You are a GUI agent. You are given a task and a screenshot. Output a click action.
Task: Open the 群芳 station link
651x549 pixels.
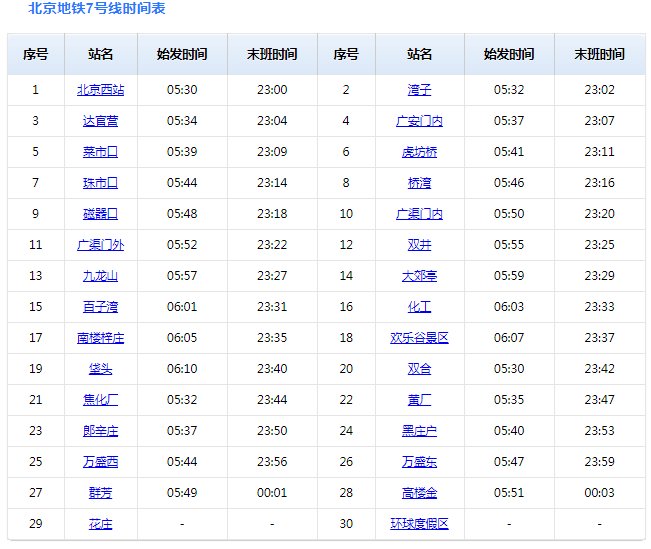tap(100, 493)
